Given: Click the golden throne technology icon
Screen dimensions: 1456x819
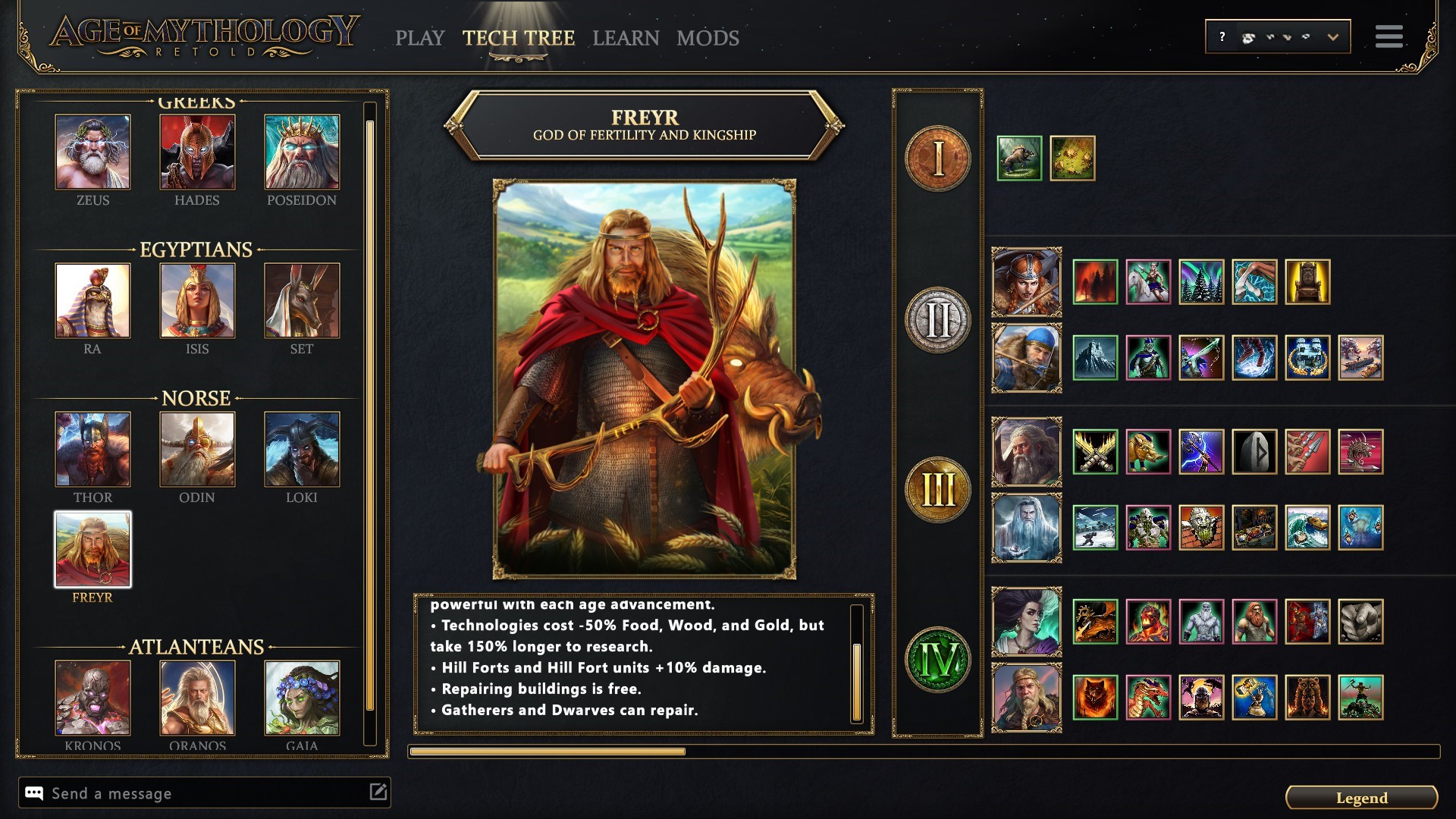Looking at the screenshot, I should click(x=1307, y=281).
